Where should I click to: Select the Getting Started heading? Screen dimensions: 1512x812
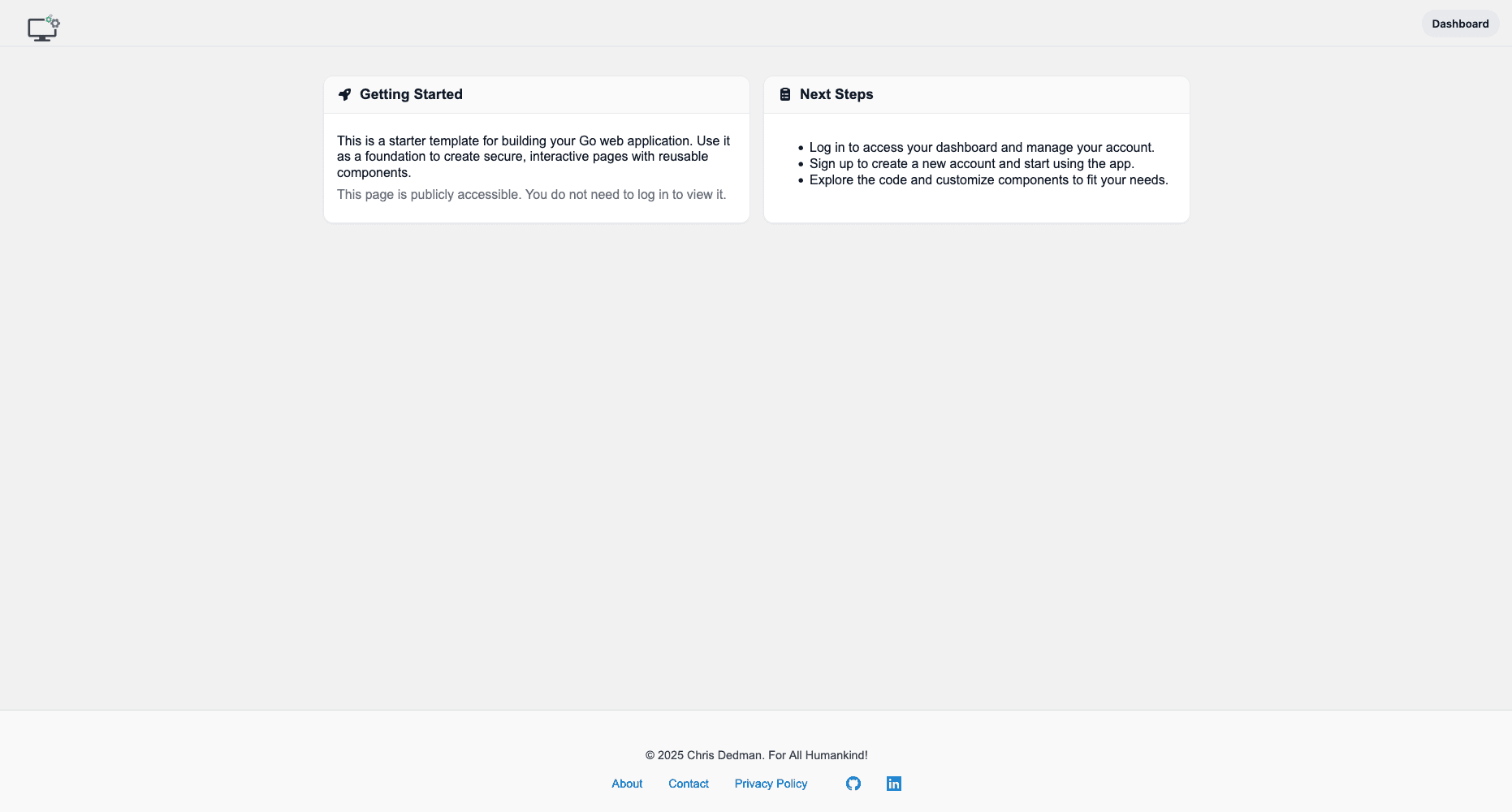411,94
